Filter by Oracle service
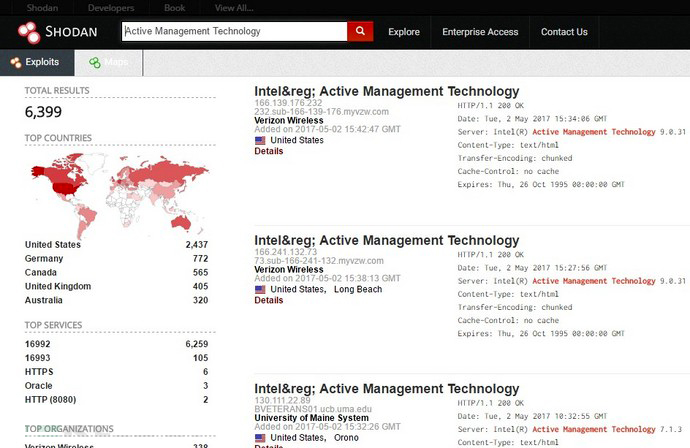 tap(38, 386)
